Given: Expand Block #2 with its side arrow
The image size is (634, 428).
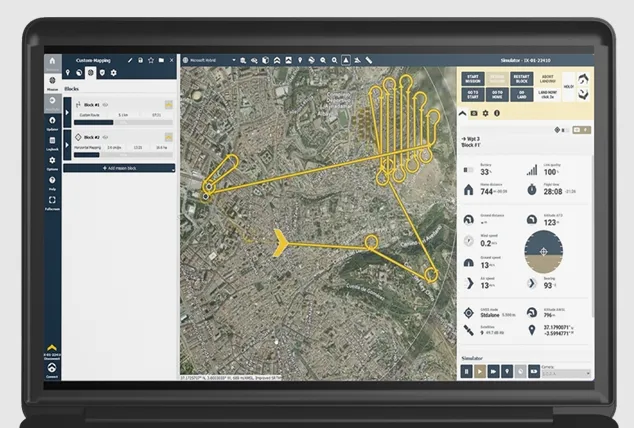Looking at the screenshot, I should 67,145.
